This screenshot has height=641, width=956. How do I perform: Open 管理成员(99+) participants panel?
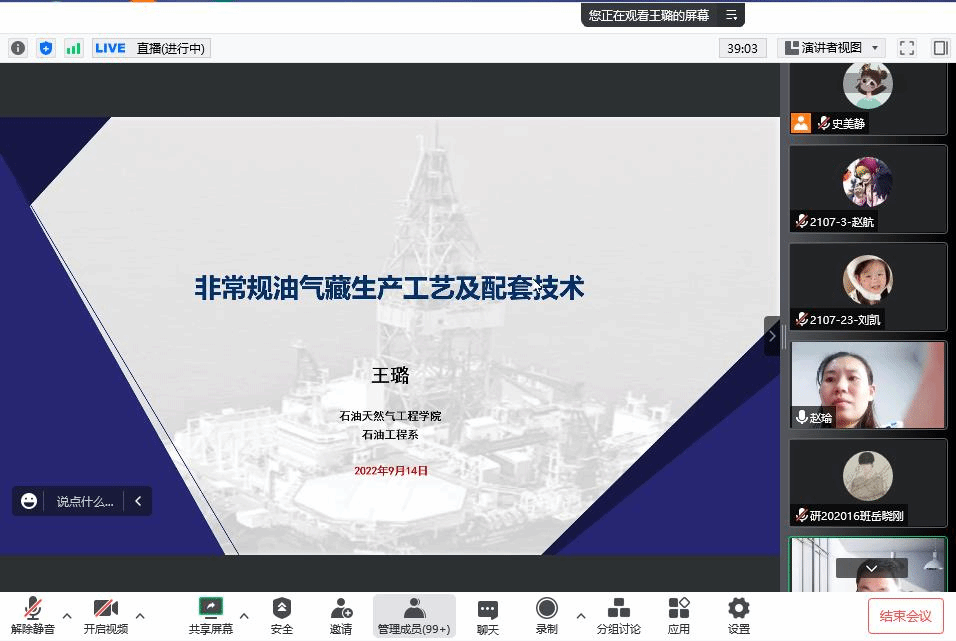(414, 616)
